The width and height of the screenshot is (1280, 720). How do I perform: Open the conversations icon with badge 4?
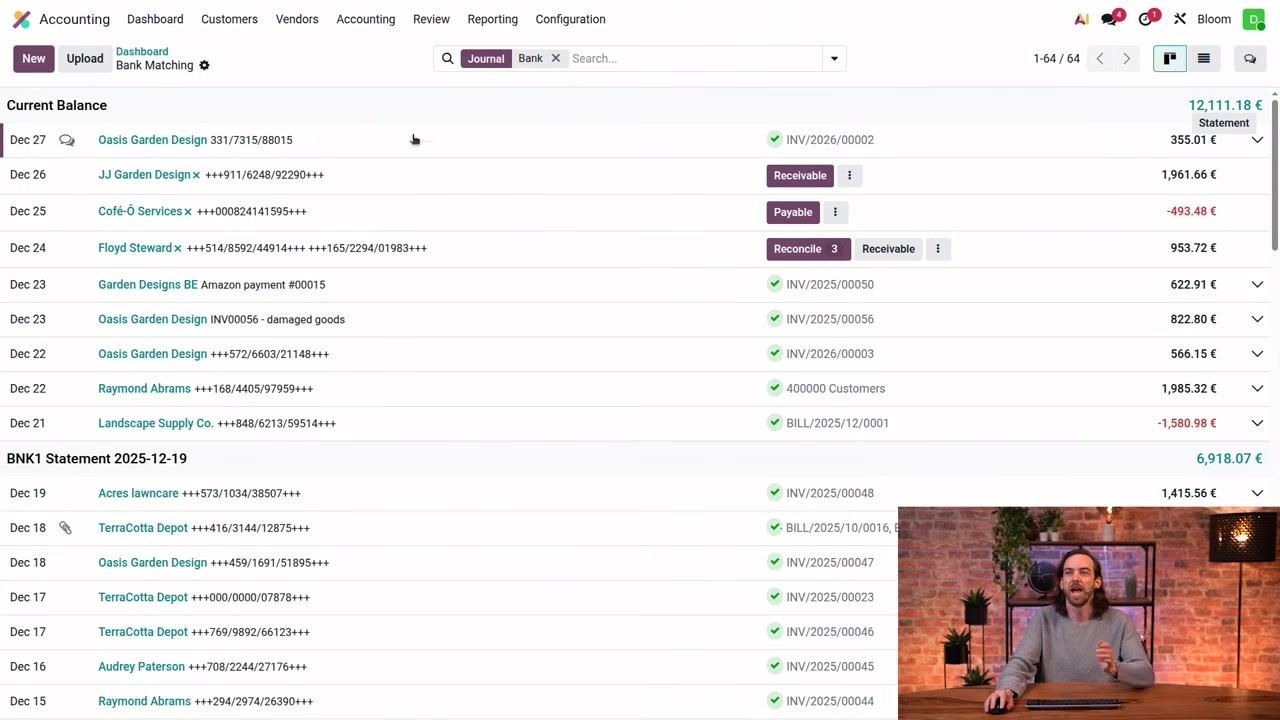click(1110, 19)
